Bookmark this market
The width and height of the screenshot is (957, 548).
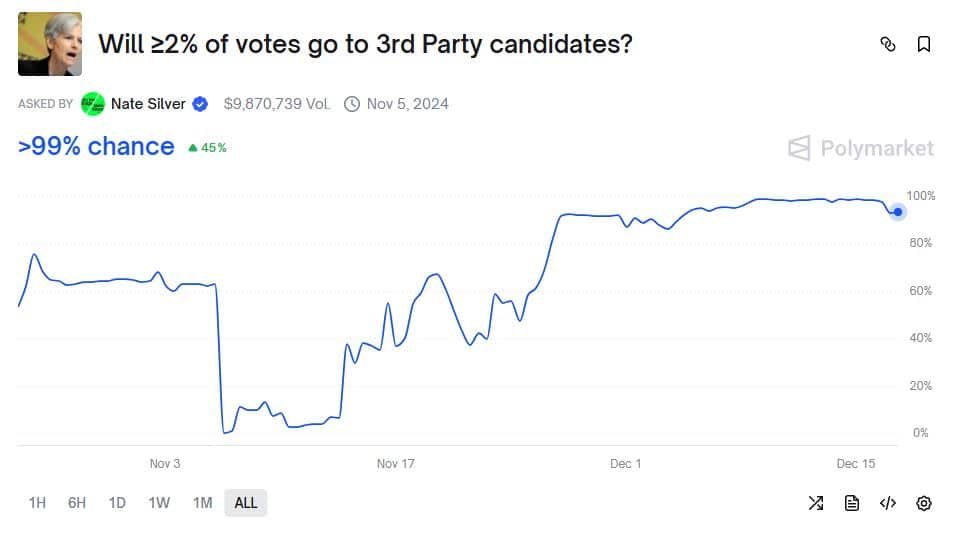point(924,44)
